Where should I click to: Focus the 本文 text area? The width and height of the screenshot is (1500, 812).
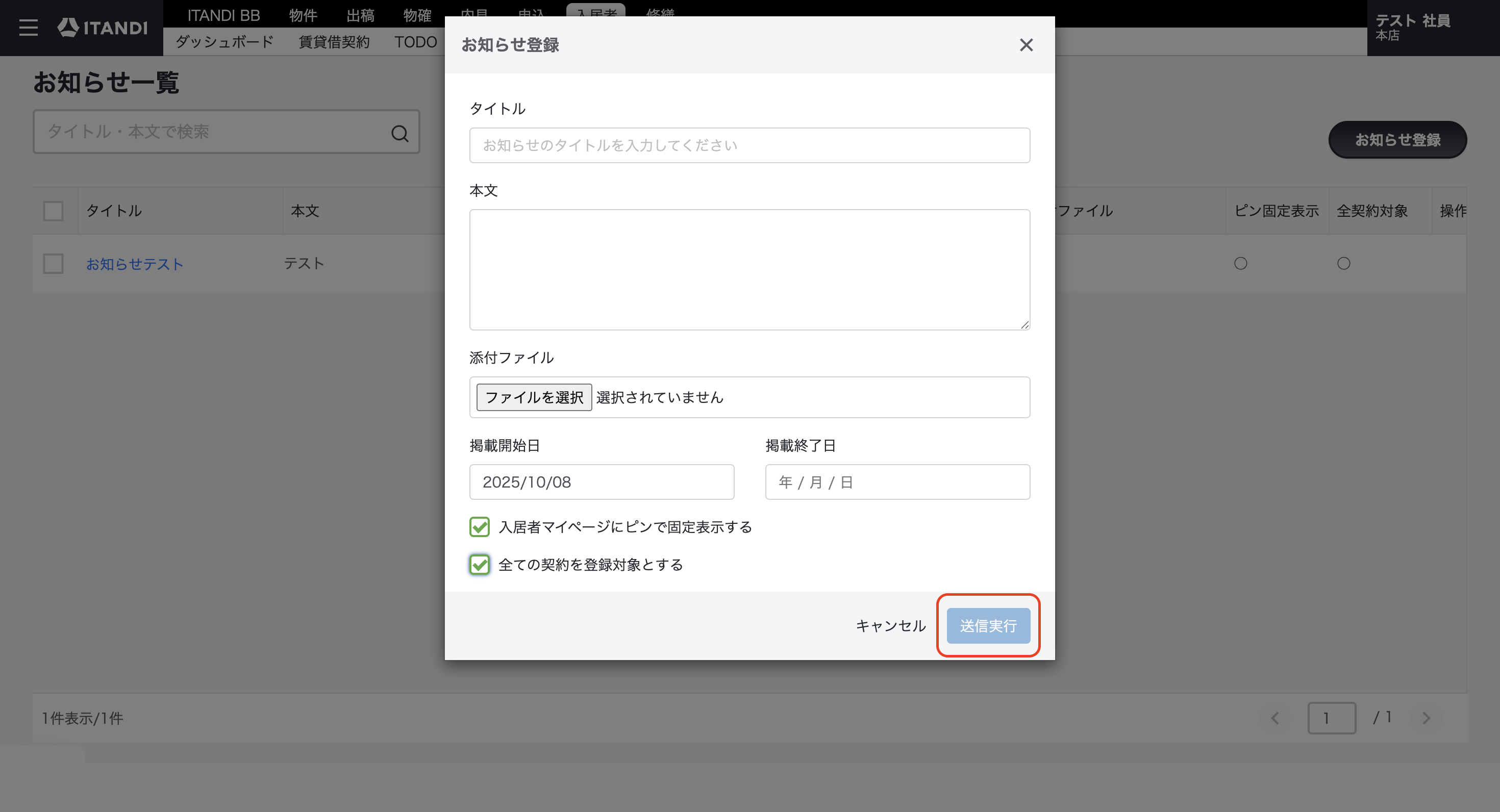[x=749, y=269]
